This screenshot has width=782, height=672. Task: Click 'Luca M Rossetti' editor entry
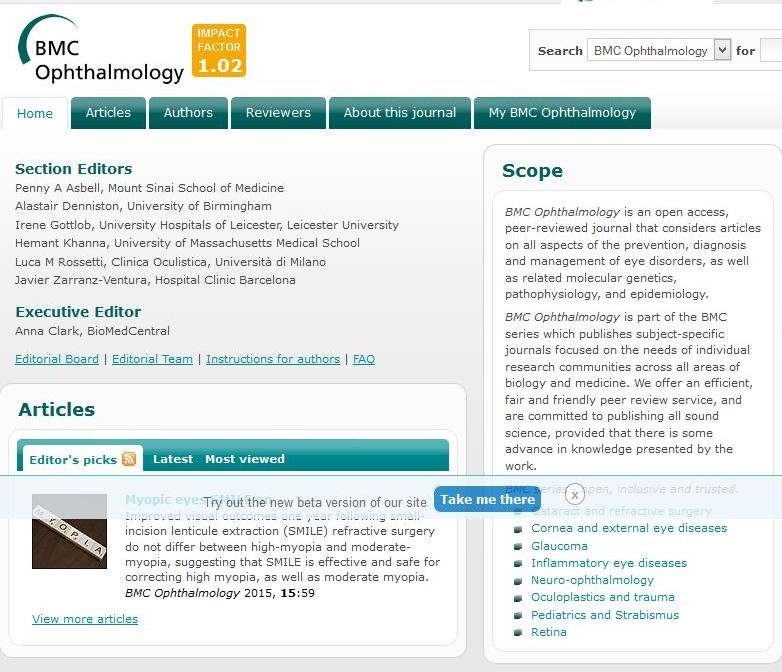coord(170,262)
